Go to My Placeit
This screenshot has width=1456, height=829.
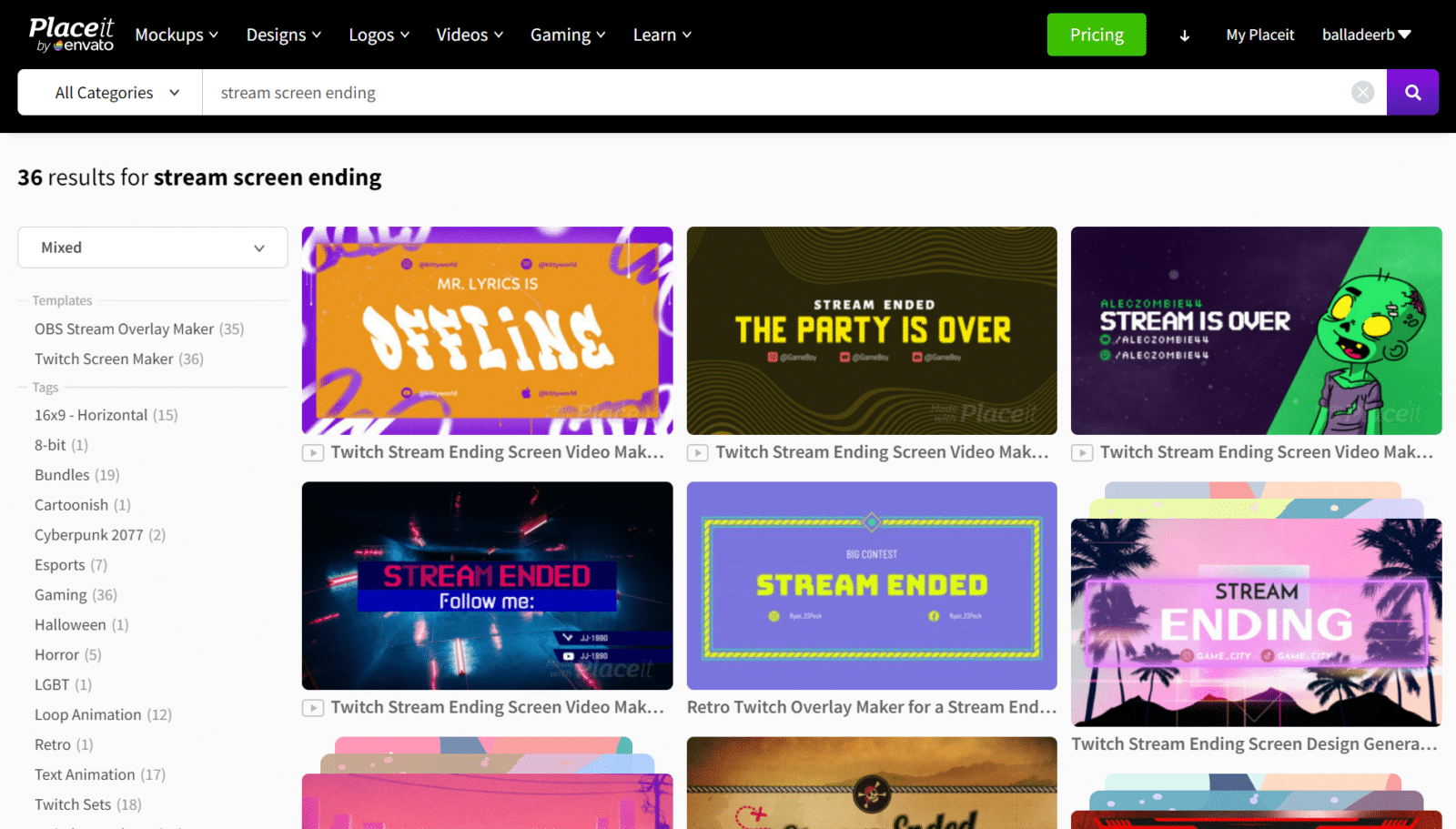point(1259,35)
